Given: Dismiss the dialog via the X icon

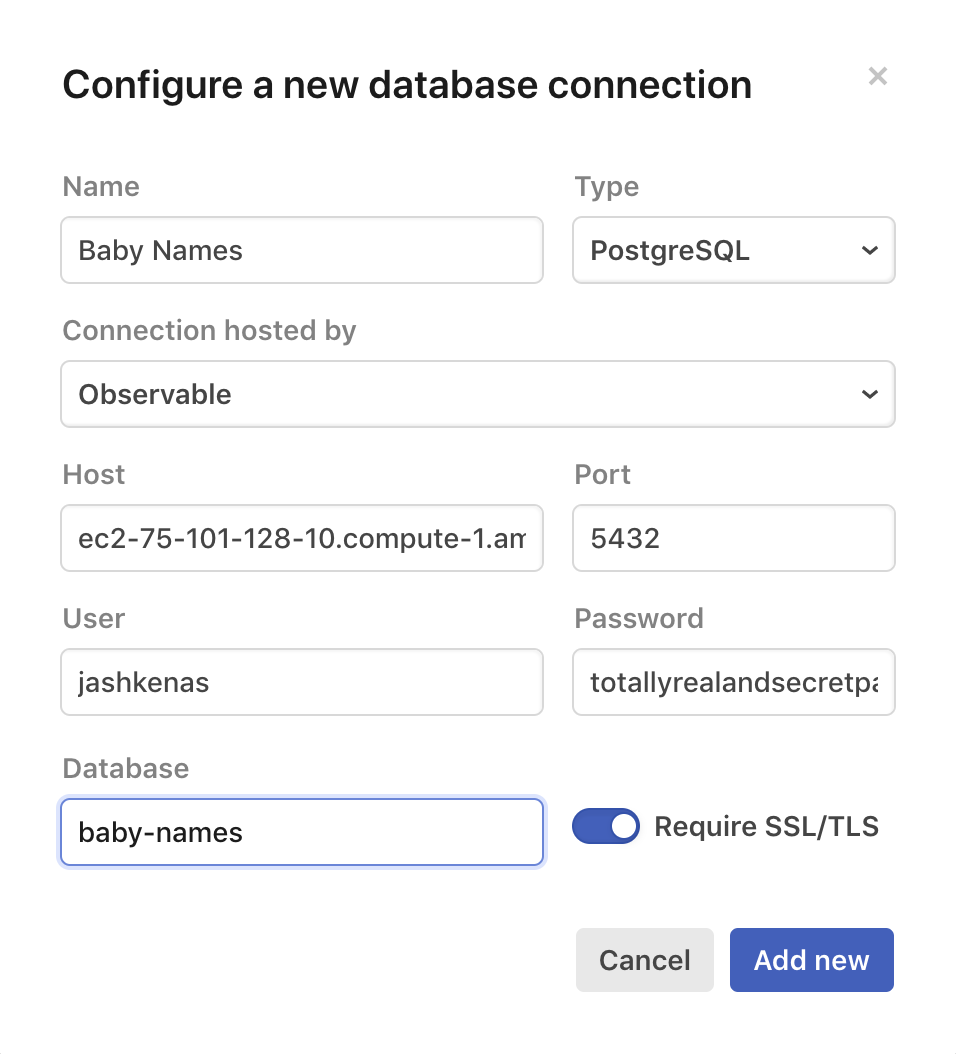Looking at the screenshot, I should [877, 76].
